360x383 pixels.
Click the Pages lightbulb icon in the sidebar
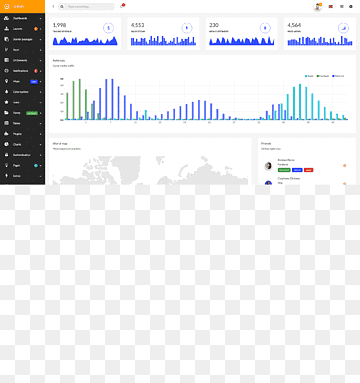tap(6, 165)
